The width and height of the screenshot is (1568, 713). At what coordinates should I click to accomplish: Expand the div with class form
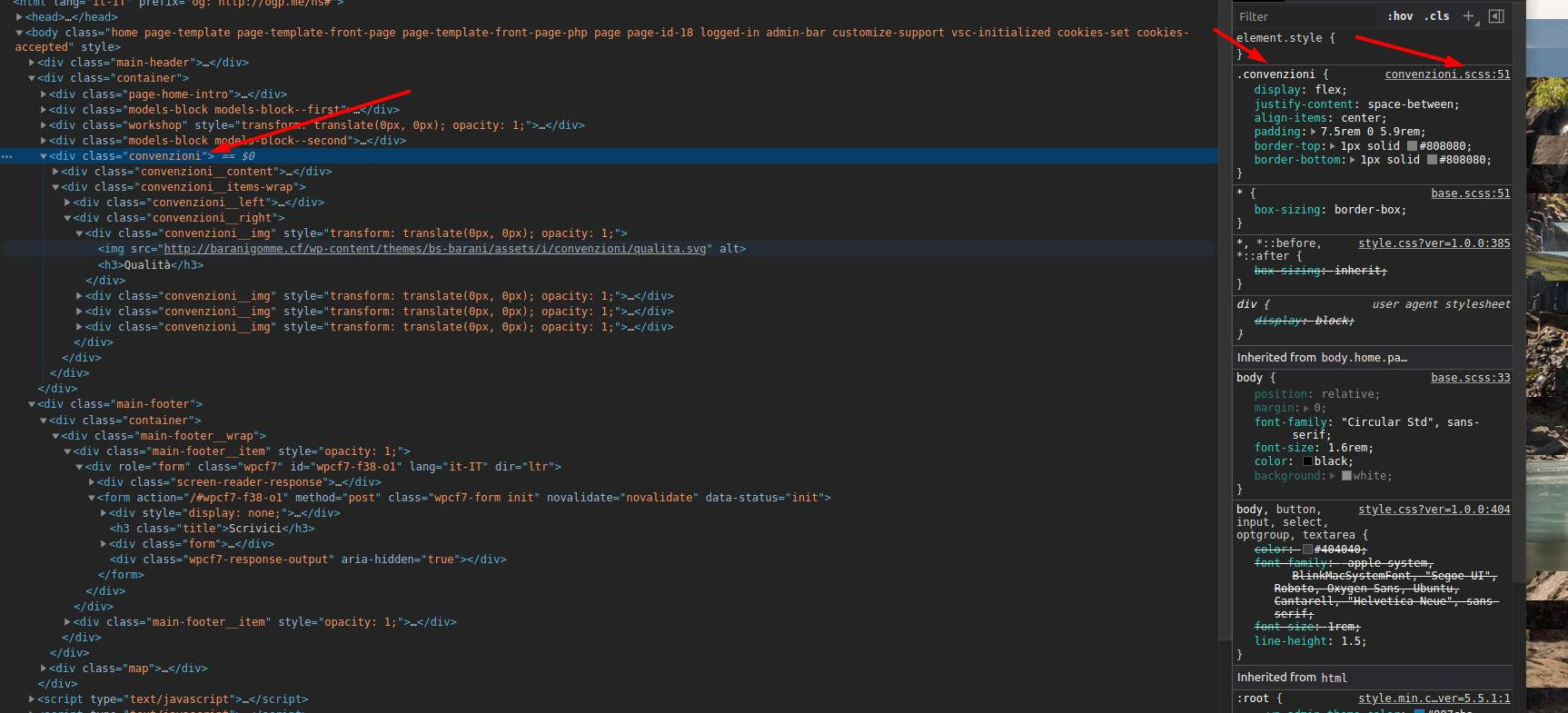[x=104, y=544]
